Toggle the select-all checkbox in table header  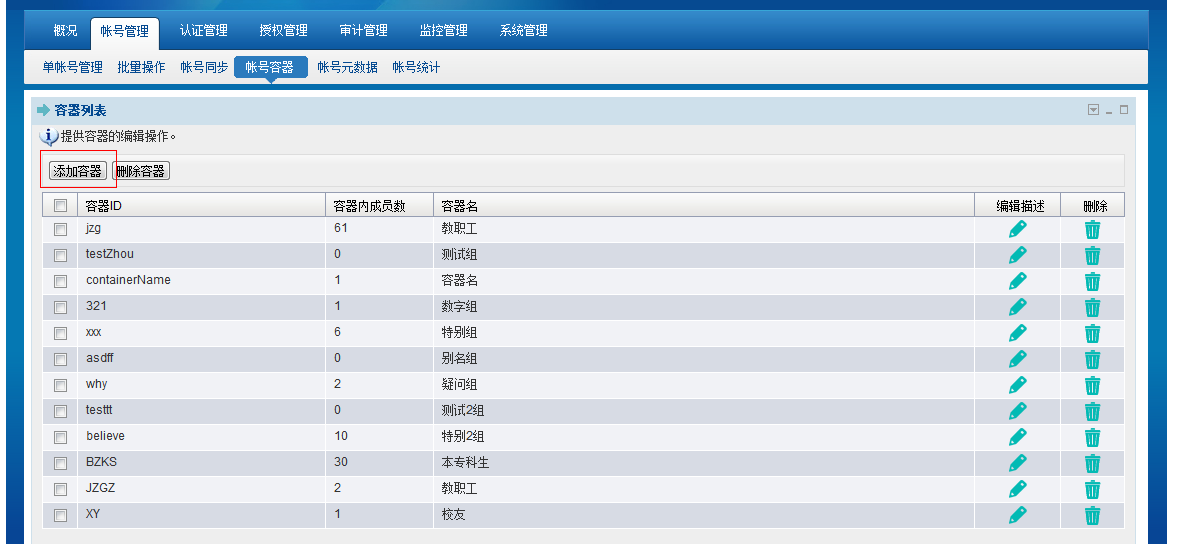coord(60,206)
